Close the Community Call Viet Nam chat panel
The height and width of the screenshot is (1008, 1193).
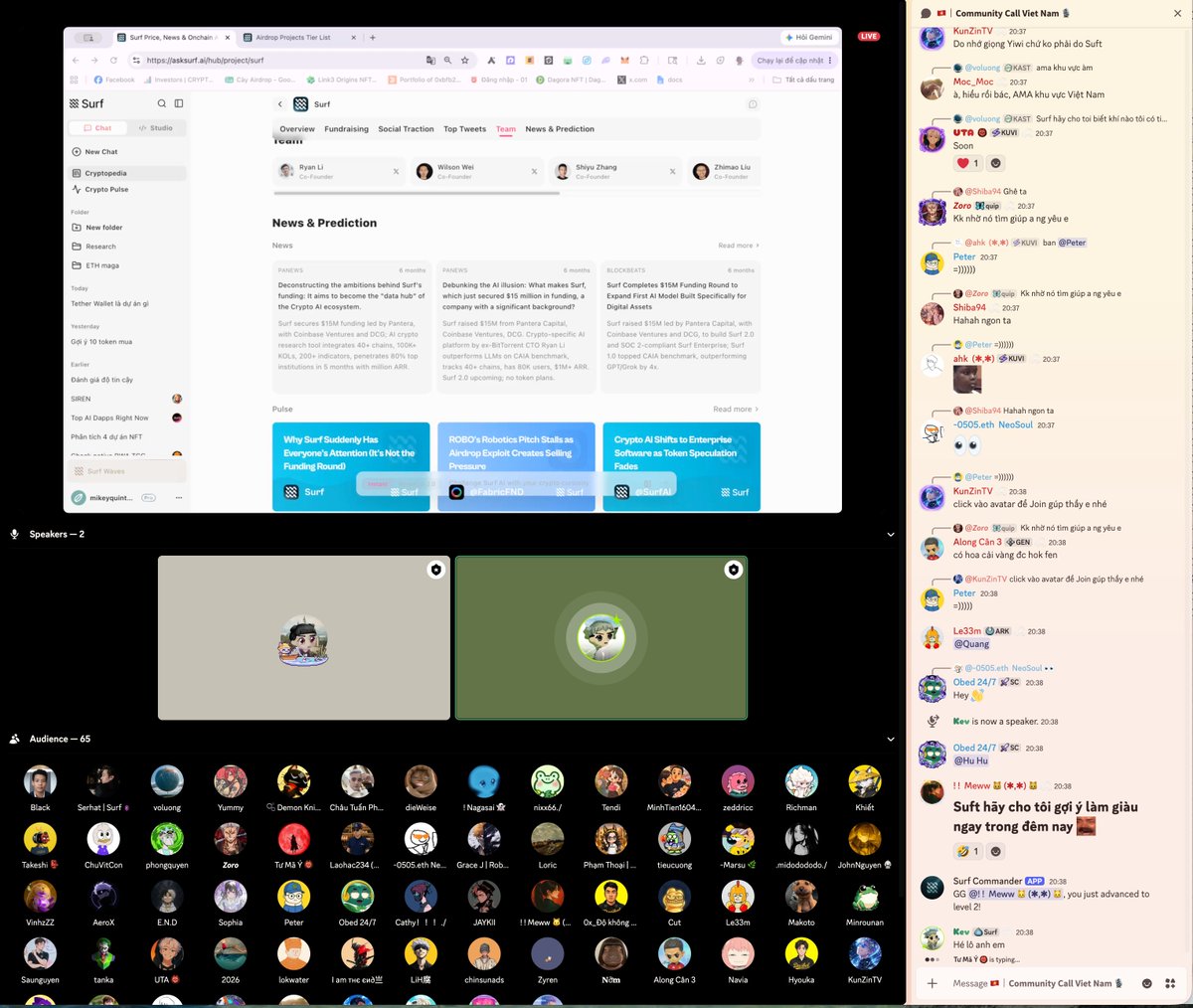pyautogui.click(x=1177, y=13)
